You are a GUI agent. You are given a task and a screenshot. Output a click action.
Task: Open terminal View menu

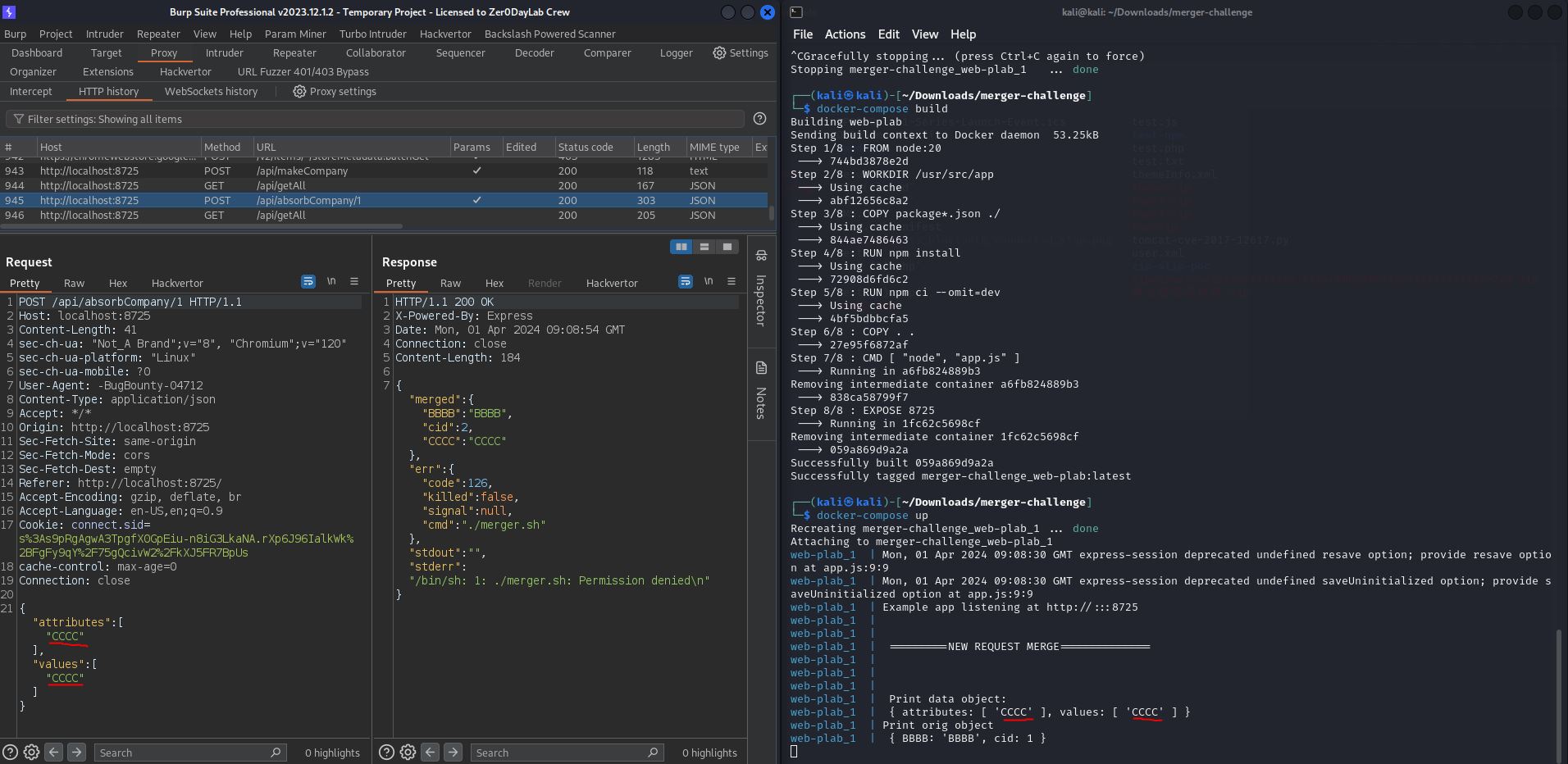tap(924, 34)
